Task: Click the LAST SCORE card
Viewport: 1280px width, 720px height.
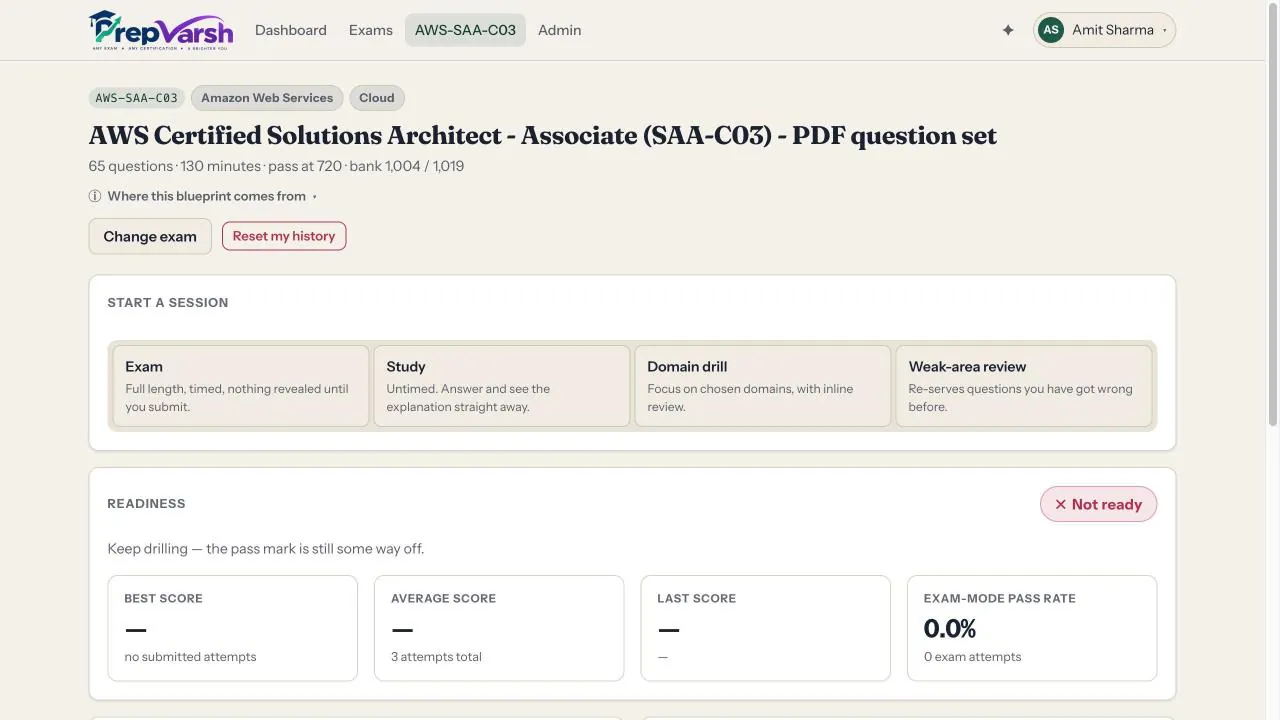Action: [x=766, y=628]
